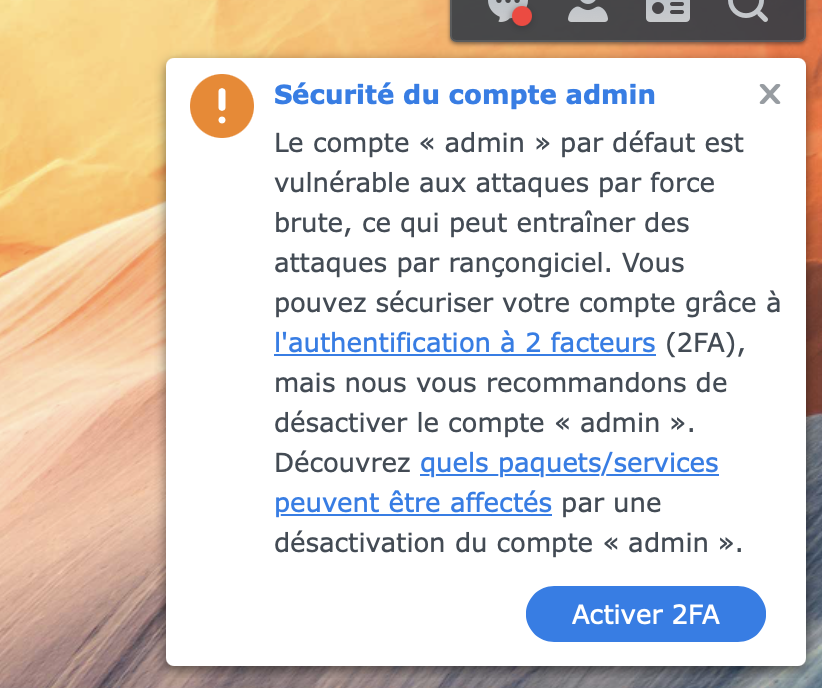Click the orange exclamation warning icon

point(222,106)
